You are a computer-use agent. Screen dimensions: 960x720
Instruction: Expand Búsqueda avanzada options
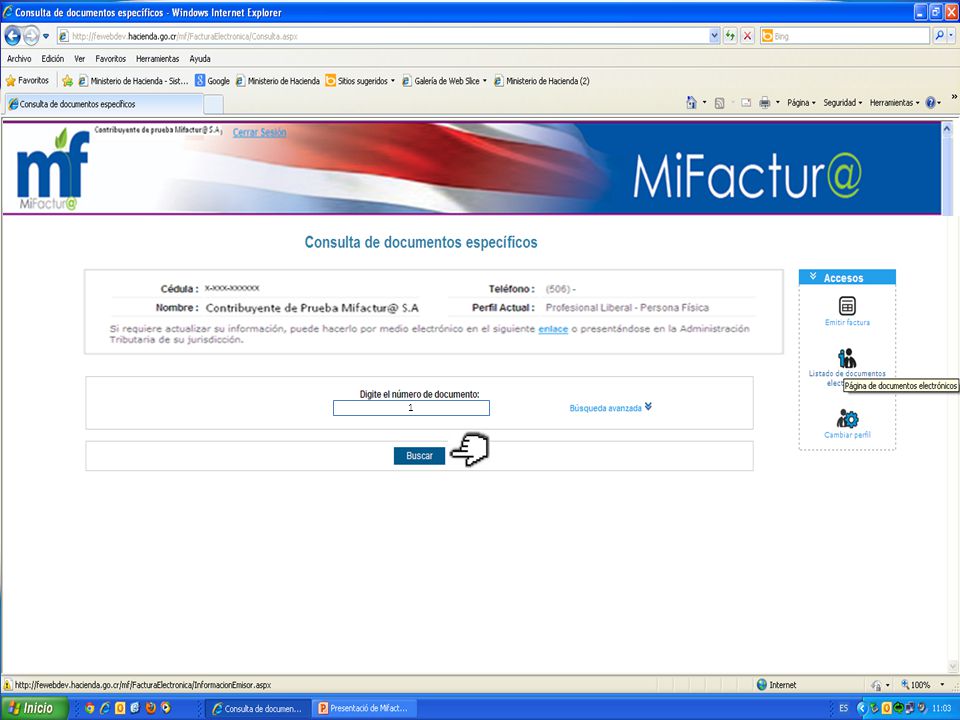610,408
